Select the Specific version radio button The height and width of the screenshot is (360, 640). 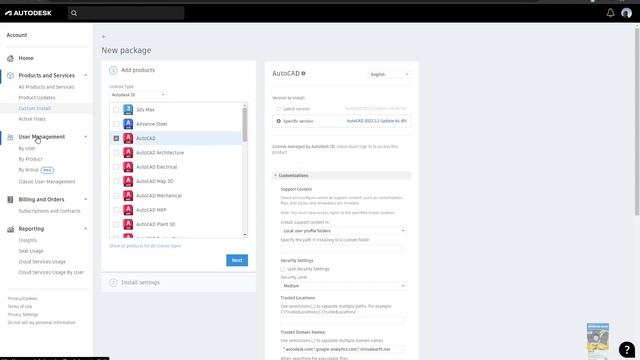tap(278, 121)
